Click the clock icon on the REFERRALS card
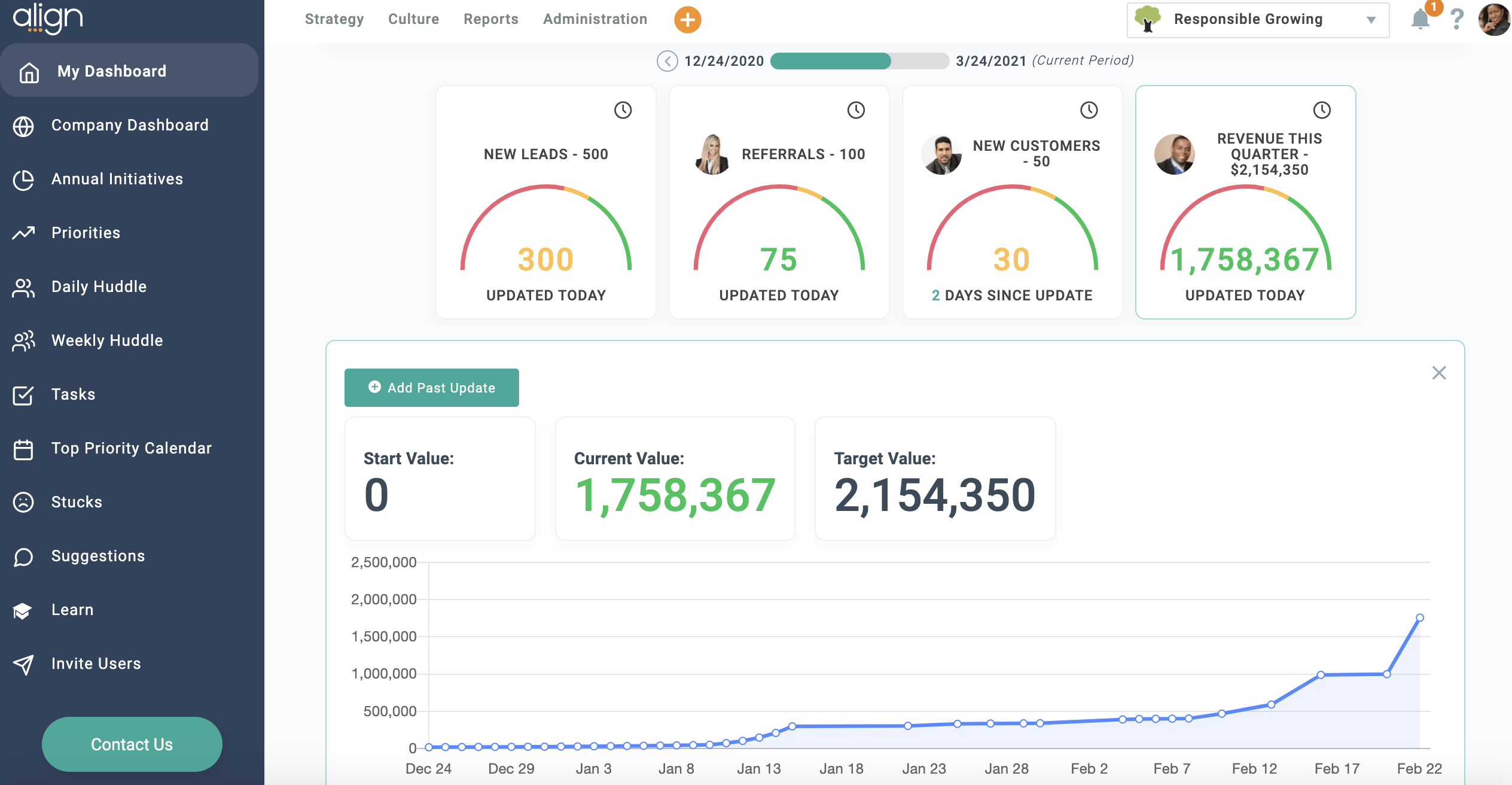Screen dimensions: 1512x785 (x=855, y=110)
